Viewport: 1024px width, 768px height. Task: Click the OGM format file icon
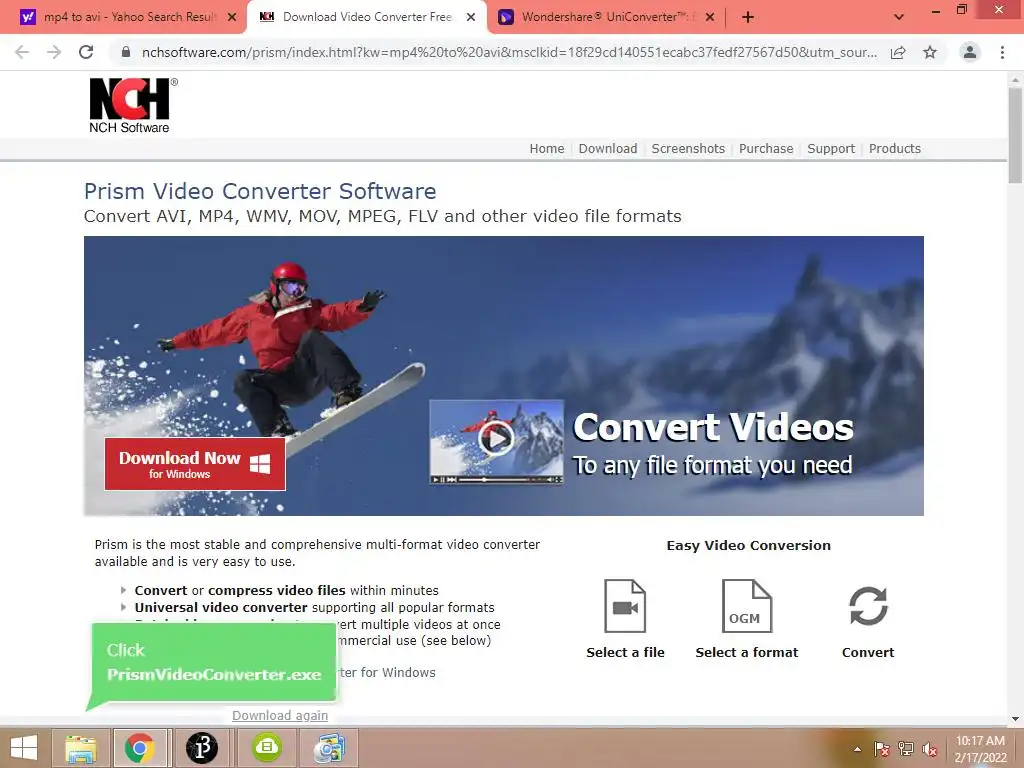click(x=746, y=605)
